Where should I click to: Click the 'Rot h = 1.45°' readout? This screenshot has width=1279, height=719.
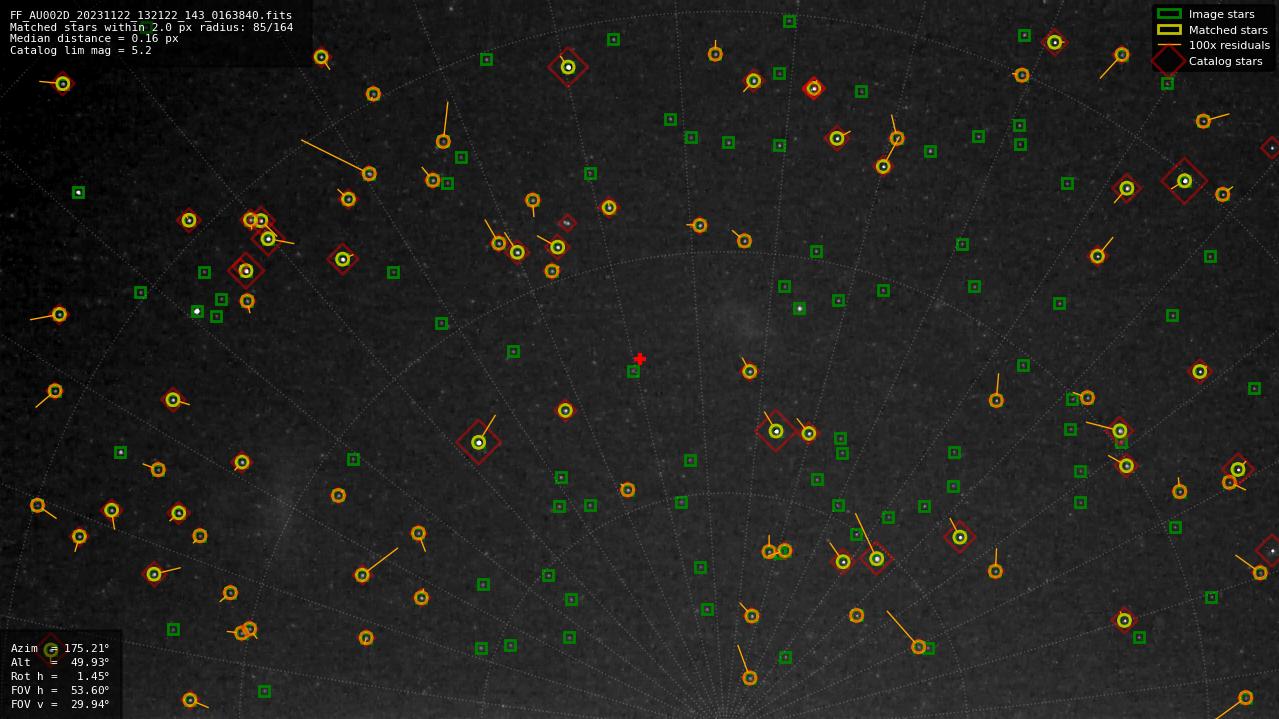pyautogui.click(x=60, y=676)
